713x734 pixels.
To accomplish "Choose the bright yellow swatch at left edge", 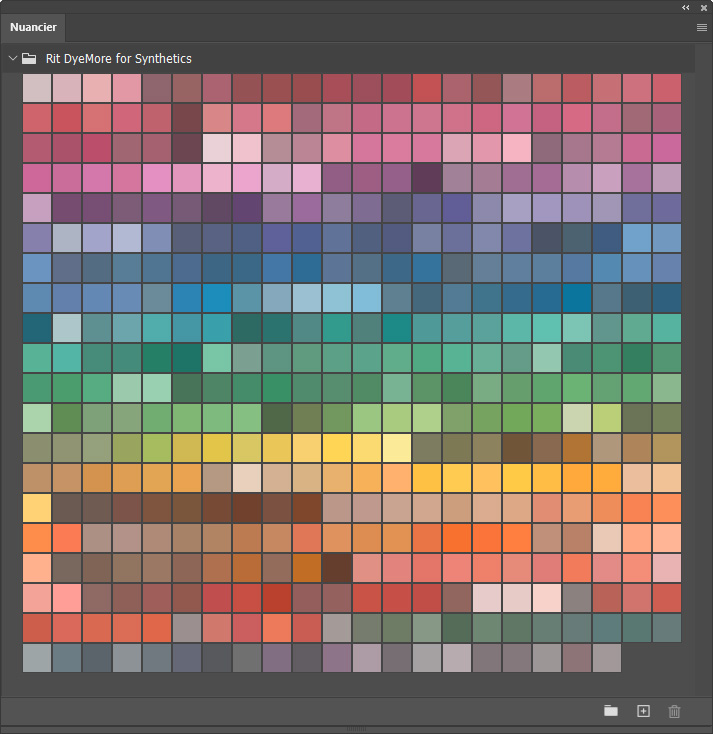I will coord(37,508).
